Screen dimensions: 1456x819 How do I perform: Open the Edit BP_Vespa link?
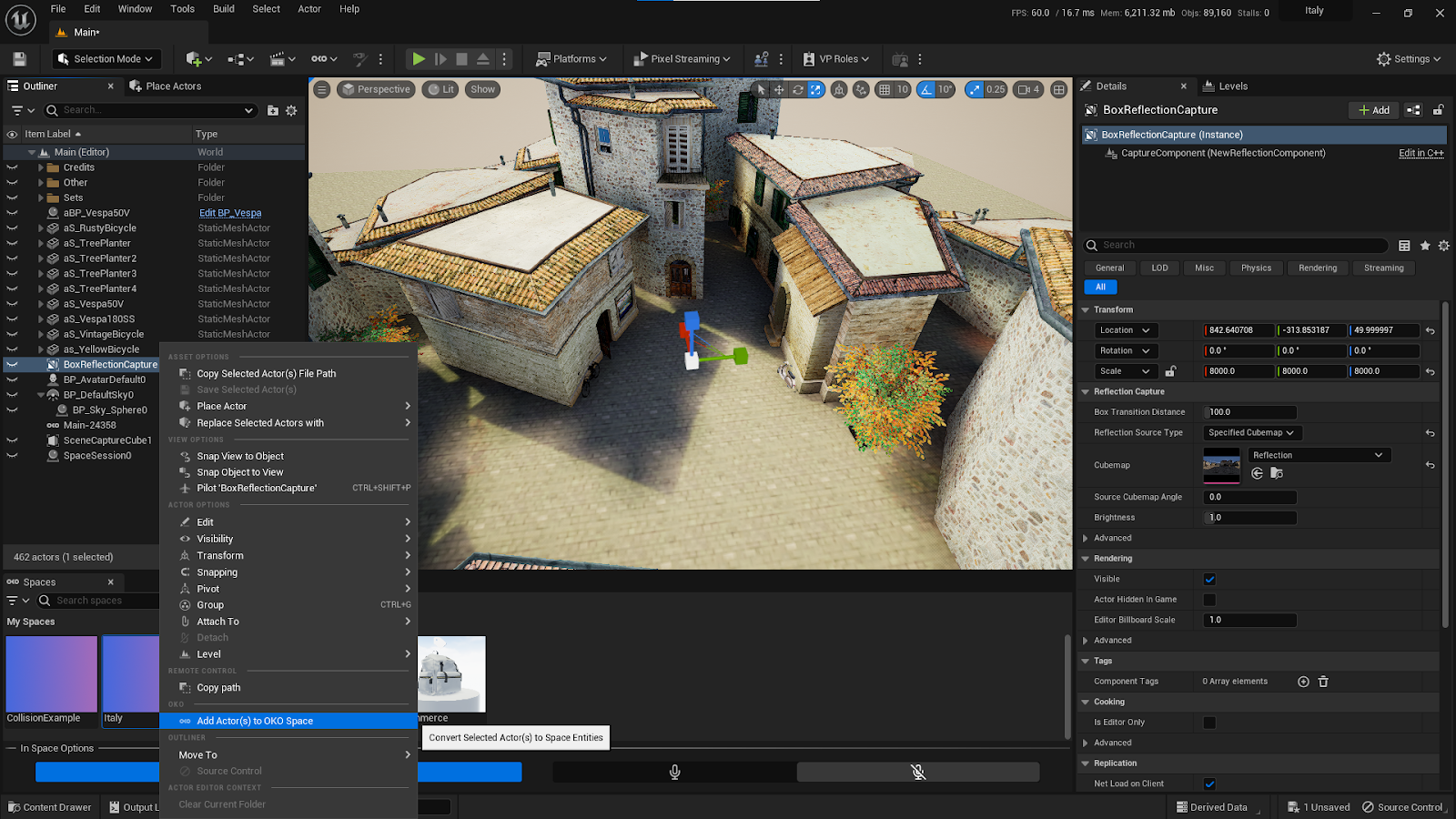pyautogui.click(x=230, y=213)
